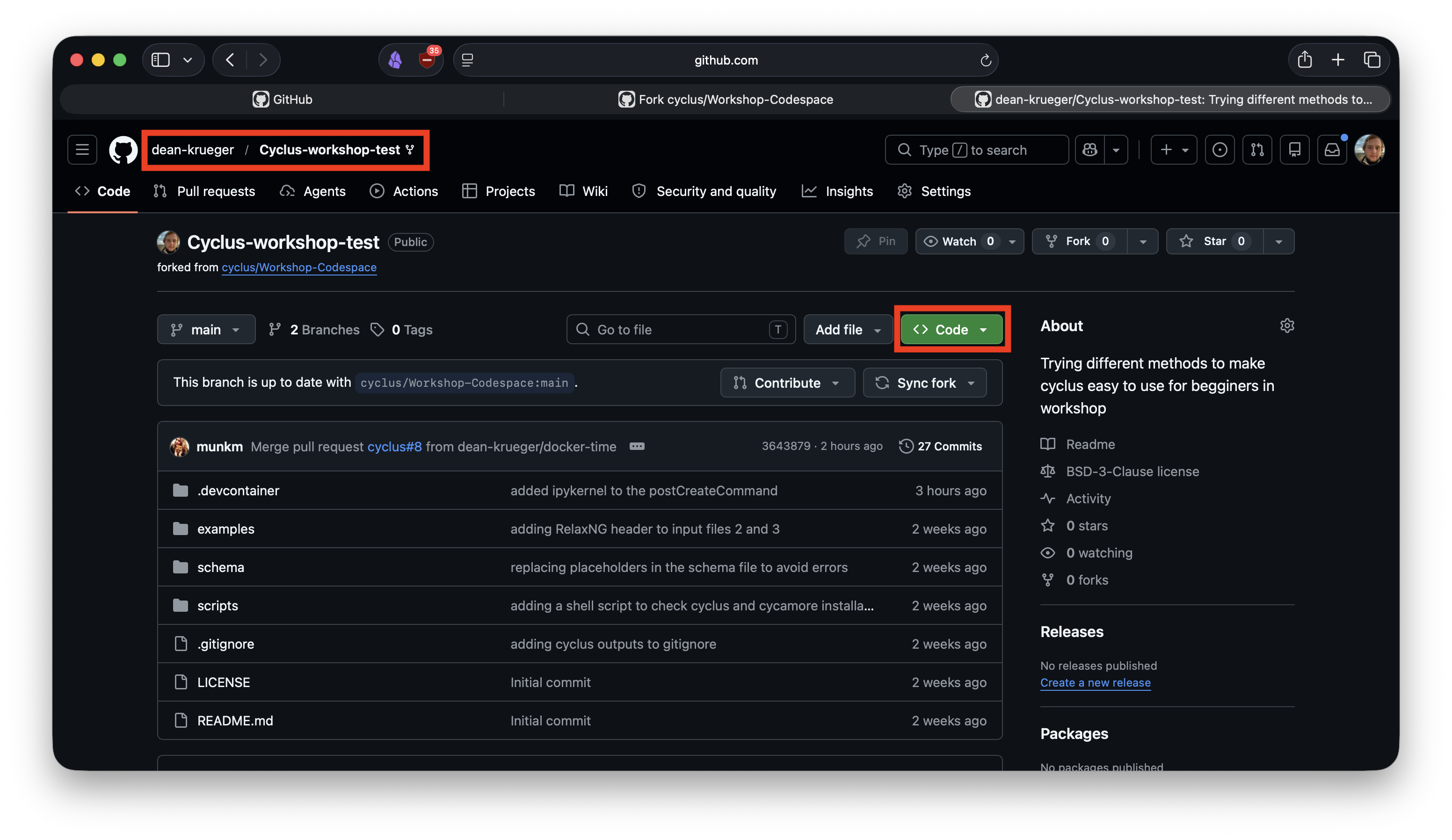Edit repository details with About gear icon

coord(1286,326)
